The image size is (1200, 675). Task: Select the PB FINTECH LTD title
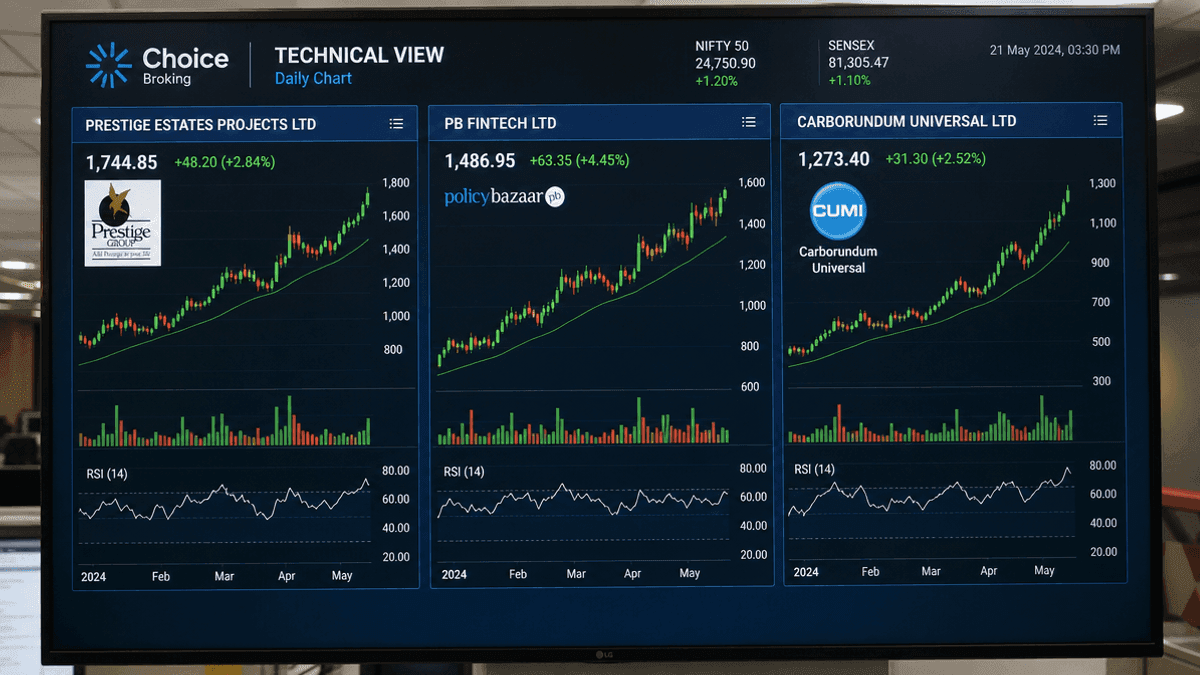click(500, 123)
